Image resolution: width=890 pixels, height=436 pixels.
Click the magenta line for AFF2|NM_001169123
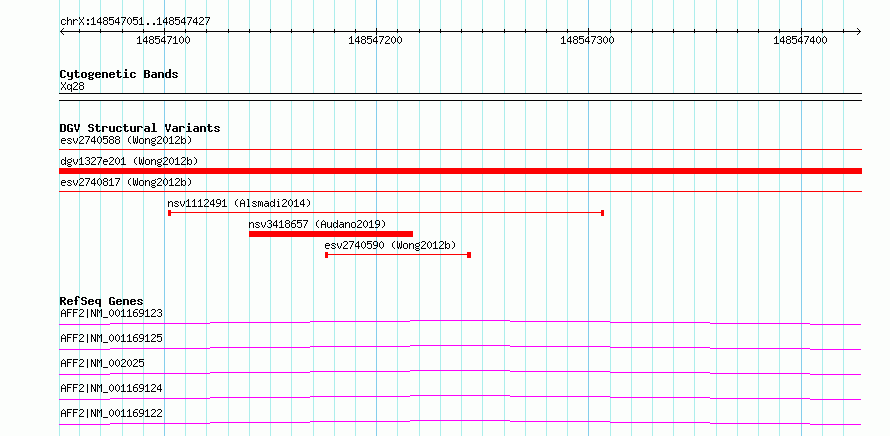(x=461, y=322)
